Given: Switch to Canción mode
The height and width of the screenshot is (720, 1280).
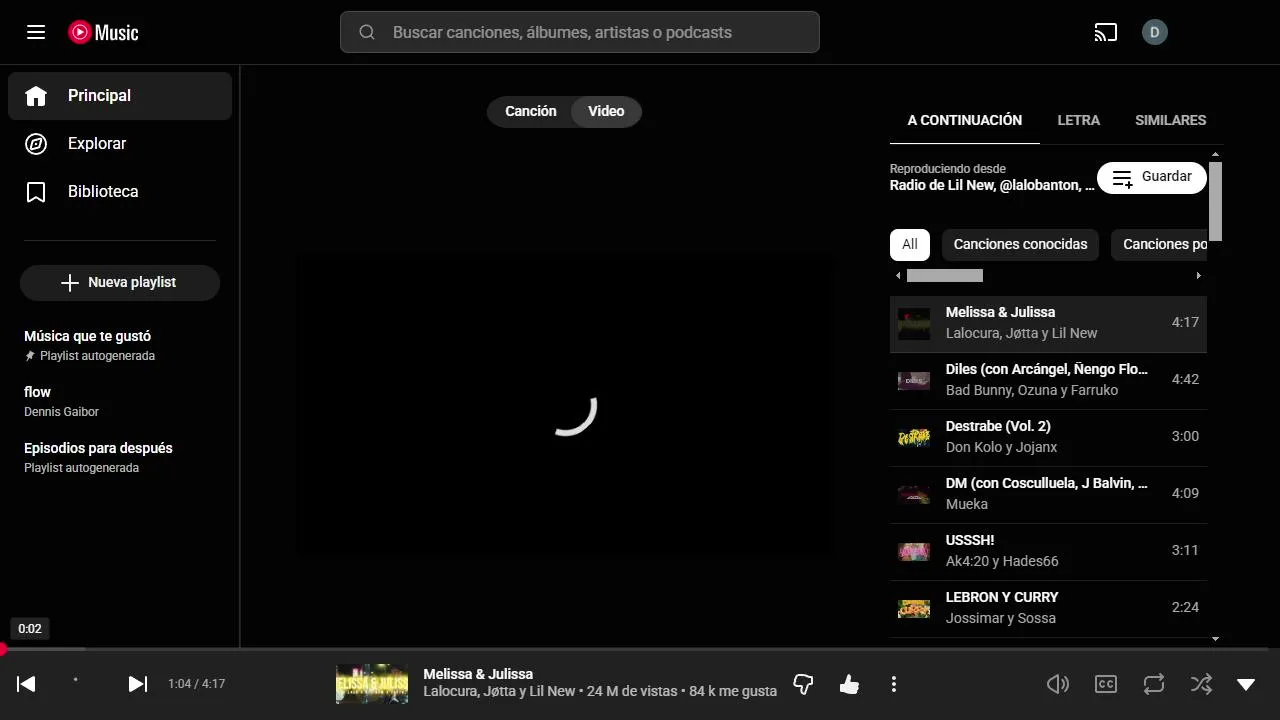Looking at the screenshot, I should pos(530,111).
